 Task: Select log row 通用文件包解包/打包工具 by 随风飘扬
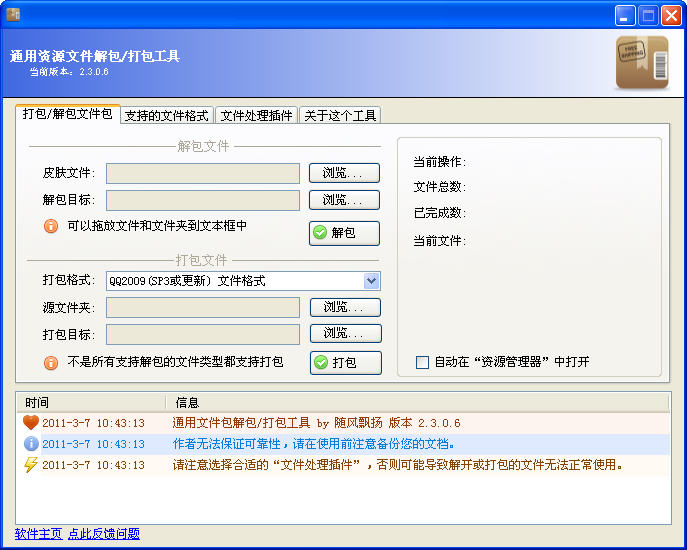pyautogui.click(x=344, y=423)
